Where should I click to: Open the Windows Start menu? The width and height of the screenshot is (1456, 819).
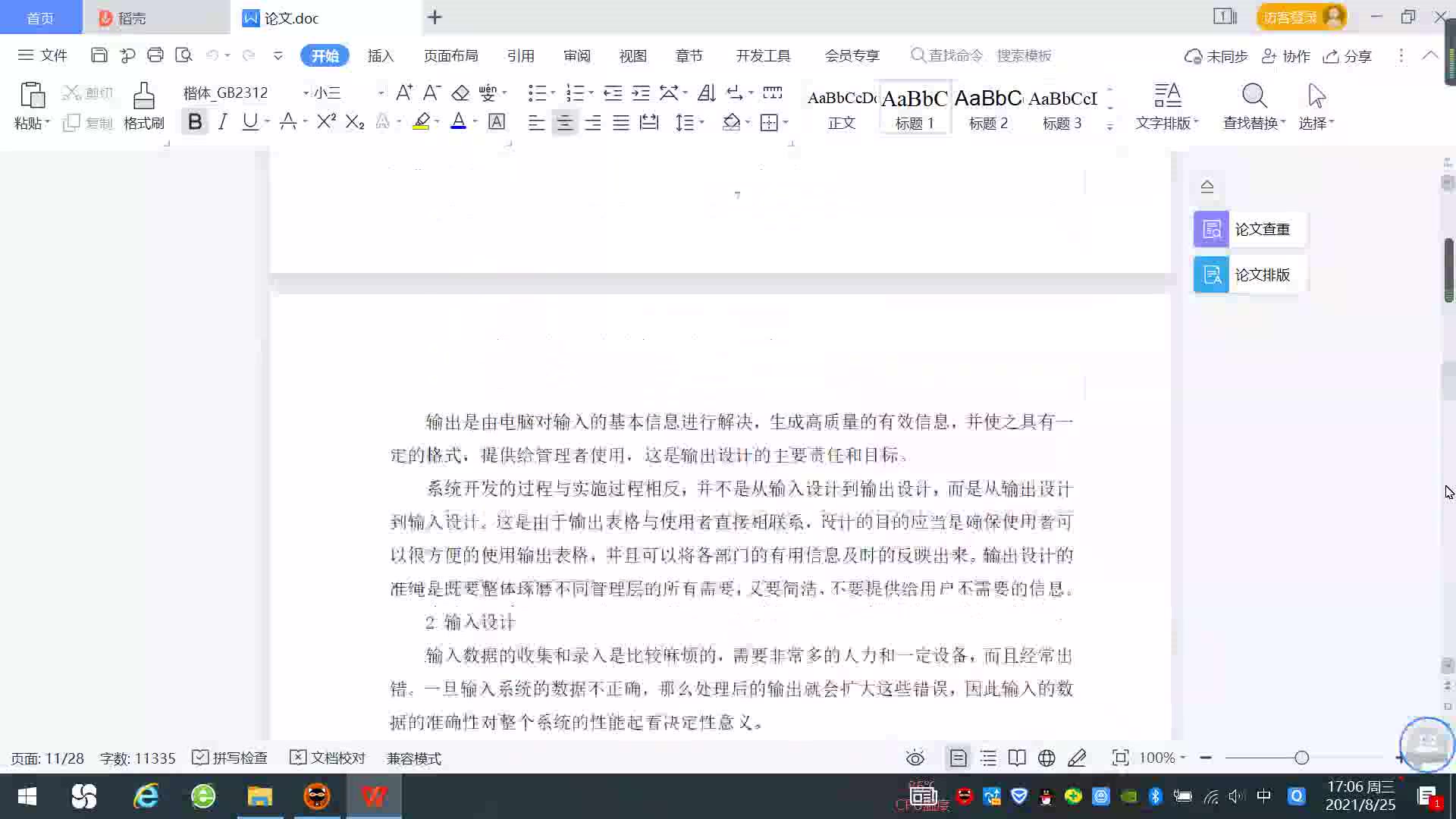pos(27,796)
